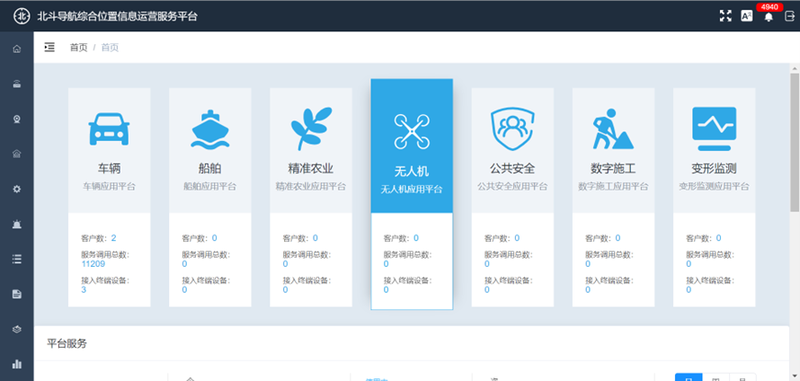The width and height of the screenshot is (800, 381).
Task: Open the home icon in the sidebar
Action: (x=17, y=49)
